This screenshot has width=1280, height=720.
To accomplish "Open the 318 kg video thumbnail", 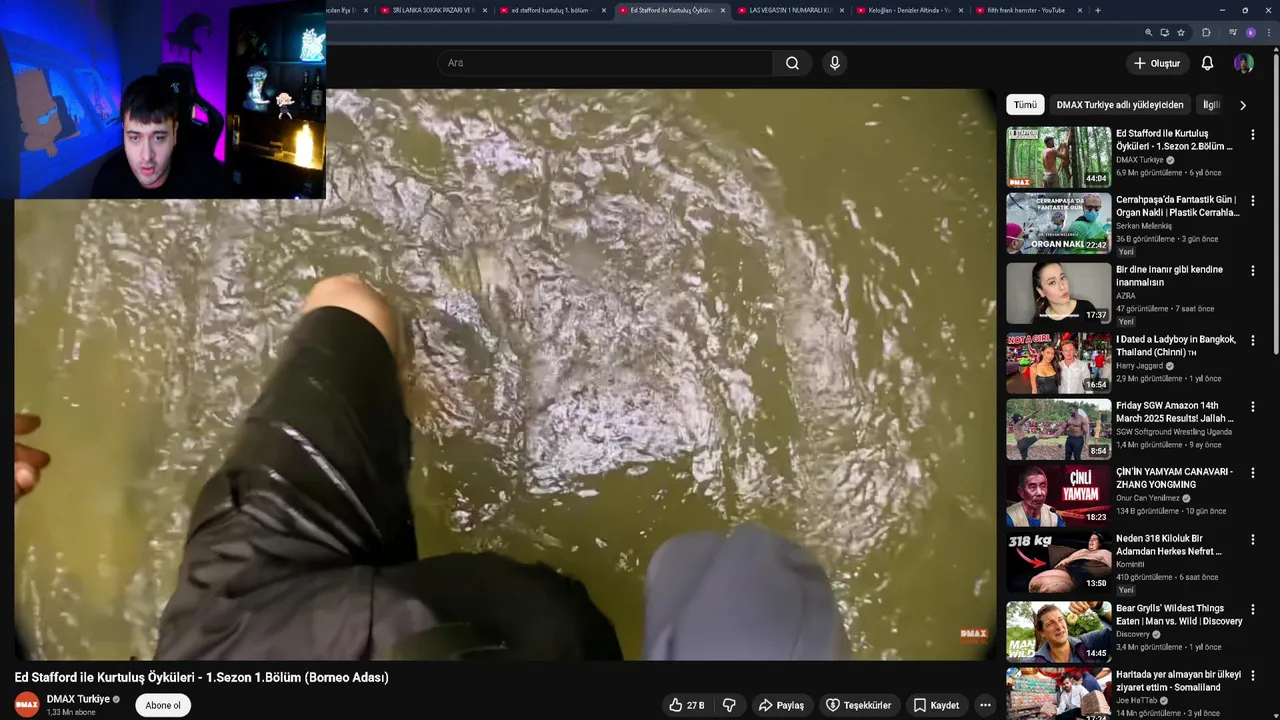I will (x=1058, y=562).
